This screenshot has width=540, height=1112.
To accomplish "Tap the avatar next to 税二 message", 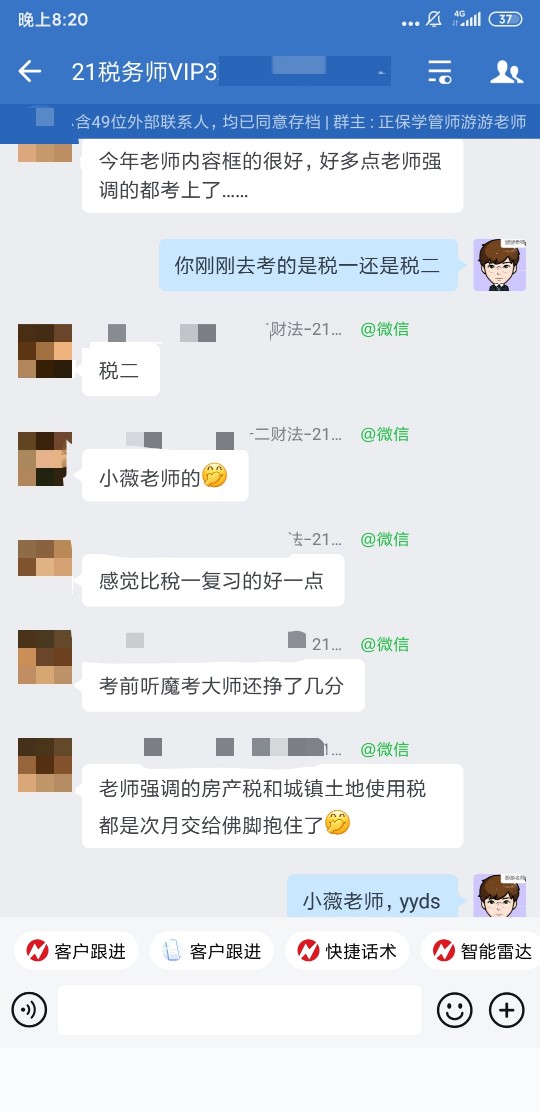I will 45,351.
